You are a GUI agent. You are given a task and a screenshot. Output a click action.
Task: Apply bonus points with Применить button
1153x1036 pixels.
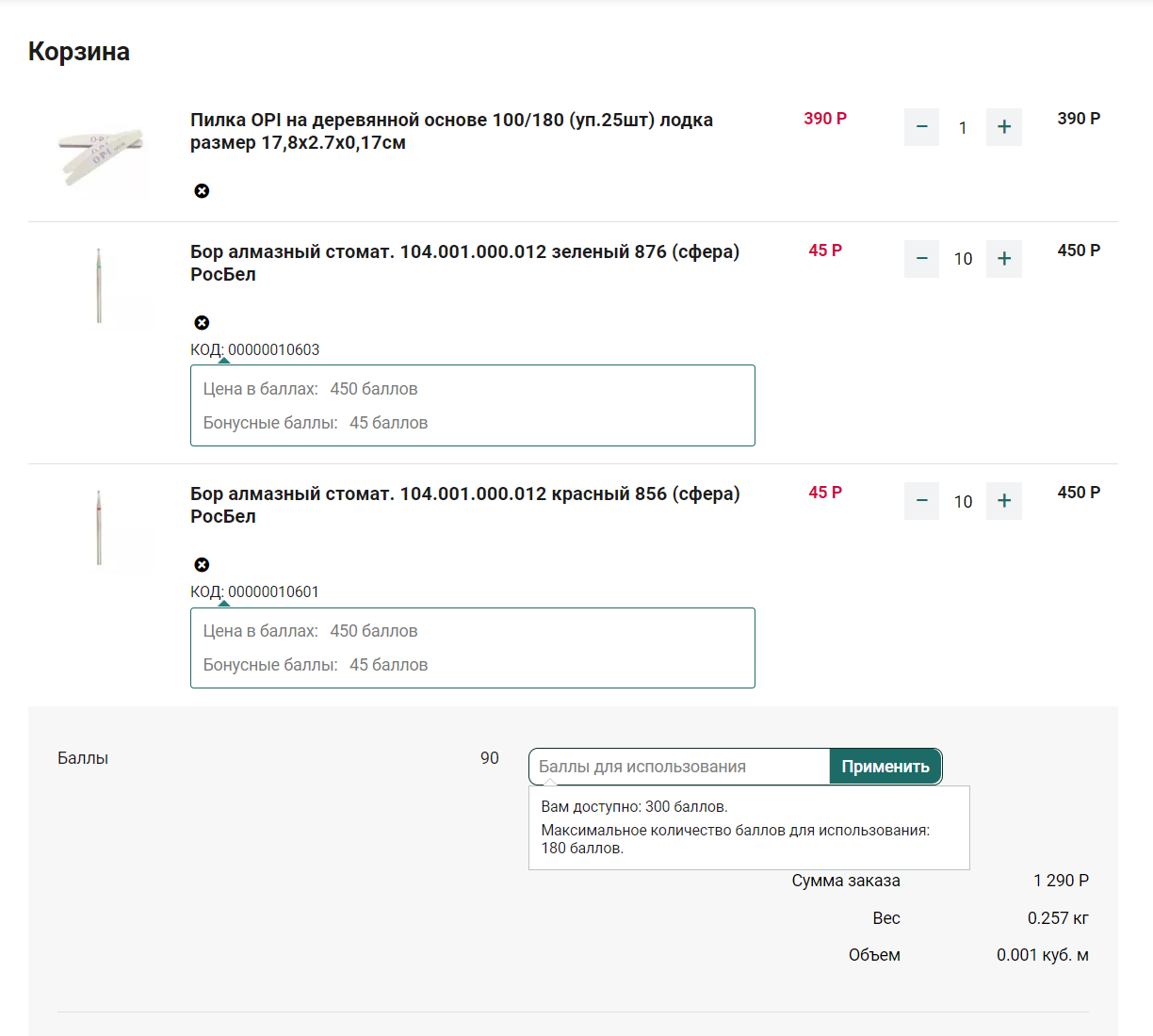click(885, 767)
